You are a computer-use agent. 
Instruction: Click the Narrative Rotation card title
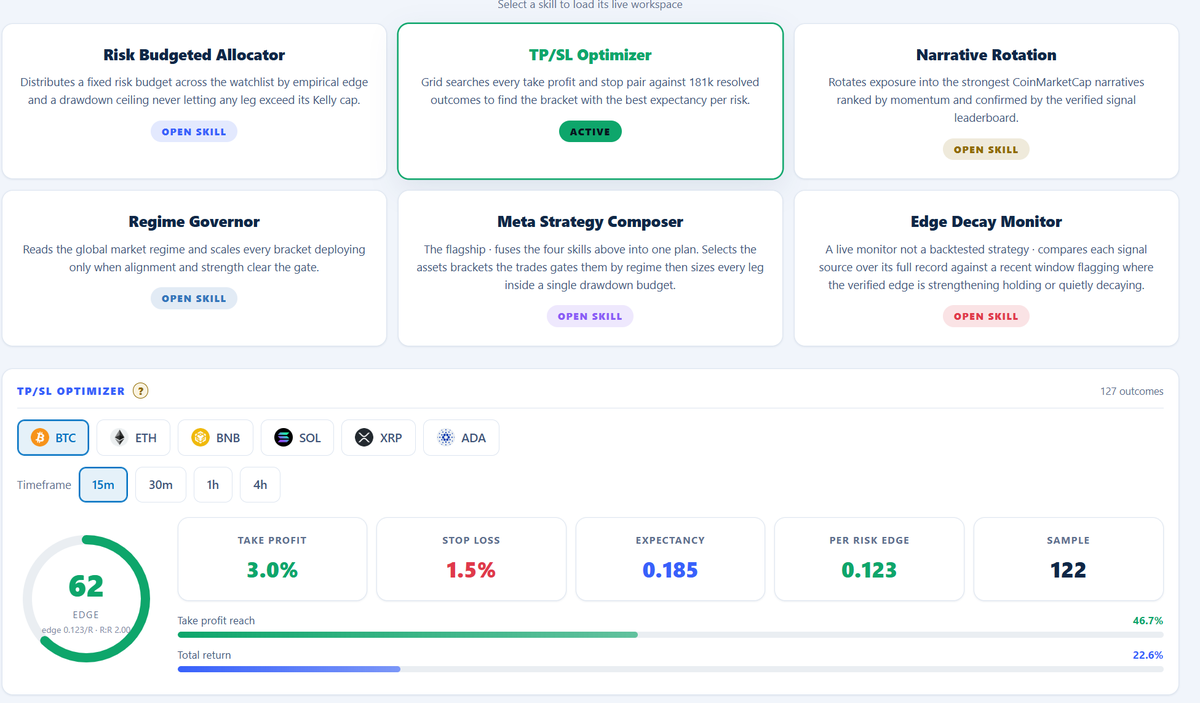point(986,55)
